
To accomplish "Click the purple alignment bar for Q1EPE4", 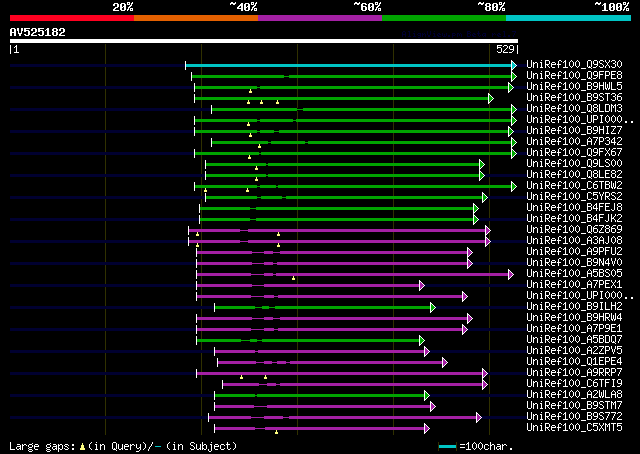I will [x=333, y=363].
